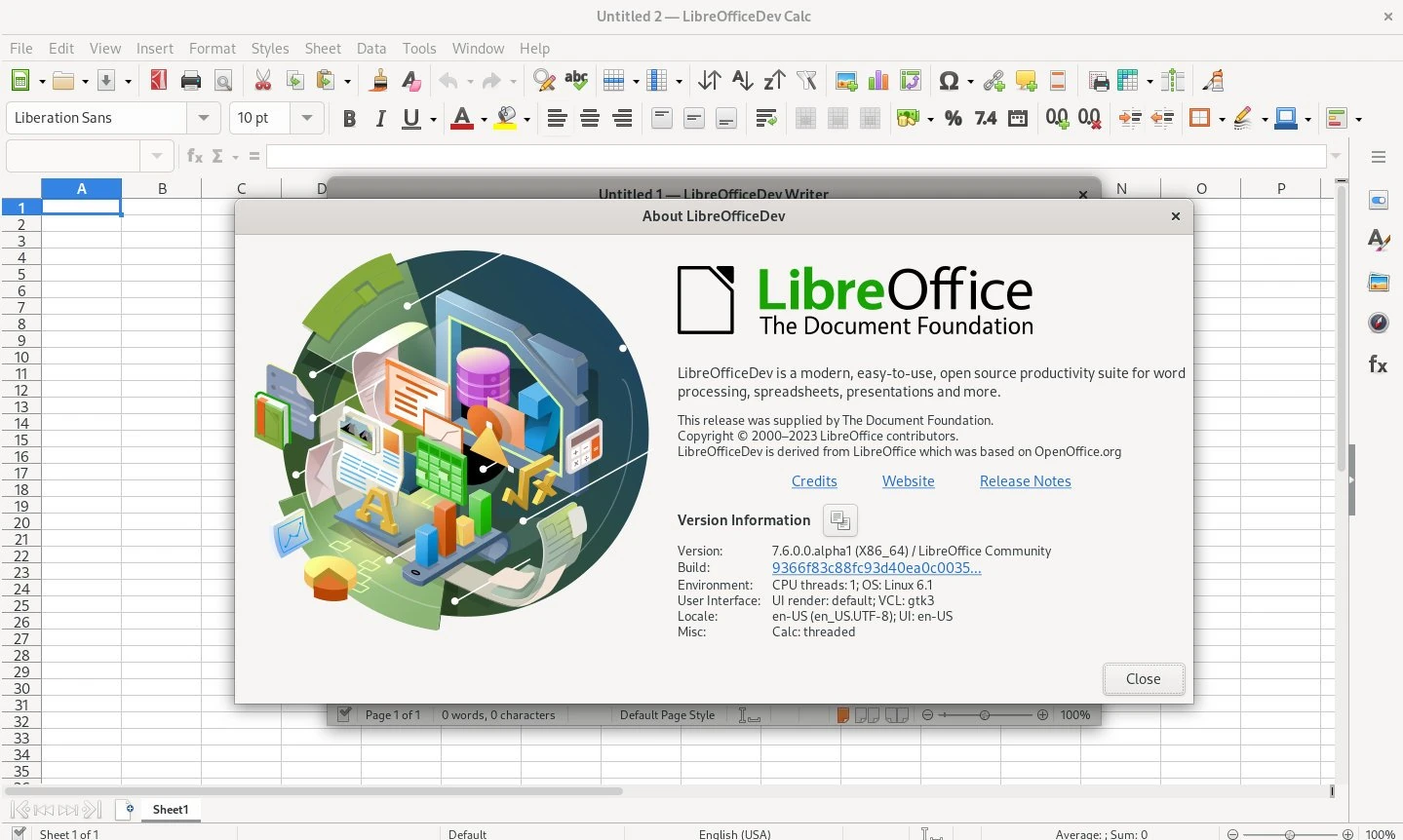Open the font size dropdown
This screenshot has width=1403, height=840.
pos(307,118)
